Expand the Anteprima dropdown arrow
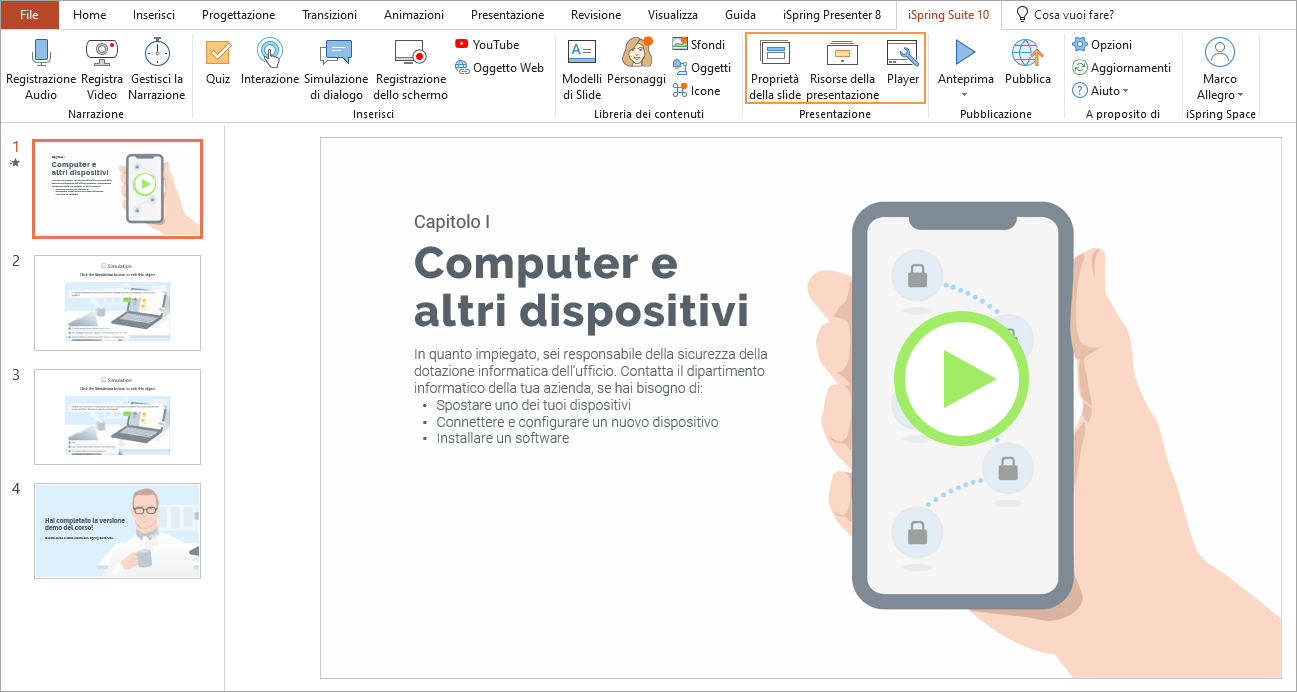Screen dimensions: 1297x692 [x=965, y=95]
